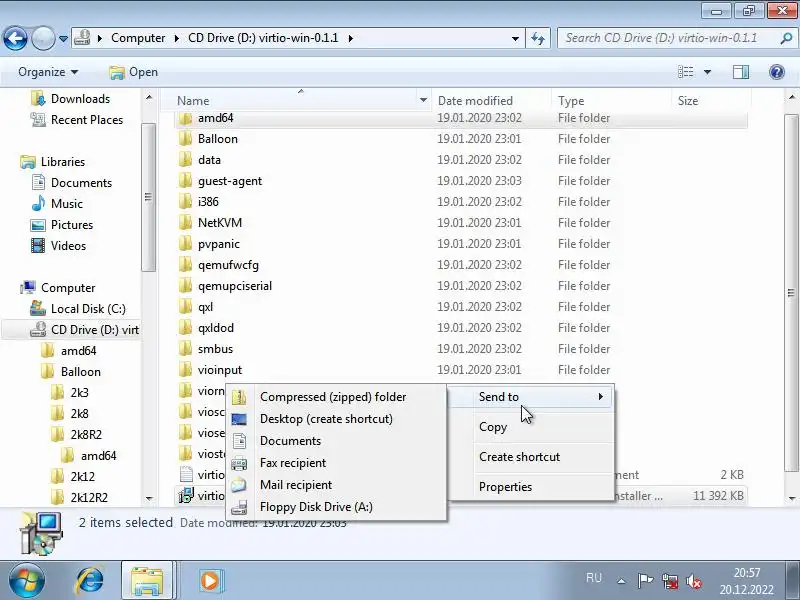Launch Internet Explorer from the taskbar

tap(90, 580)
